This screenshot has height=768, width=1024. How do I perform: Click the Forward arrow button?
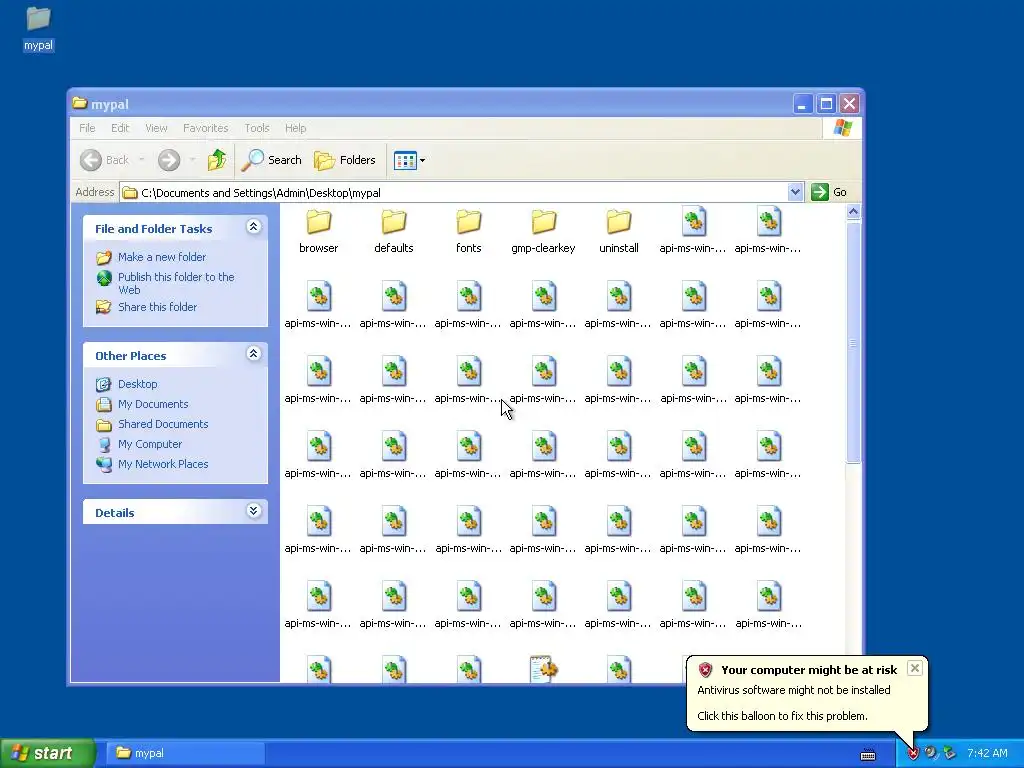click(168, 160)
